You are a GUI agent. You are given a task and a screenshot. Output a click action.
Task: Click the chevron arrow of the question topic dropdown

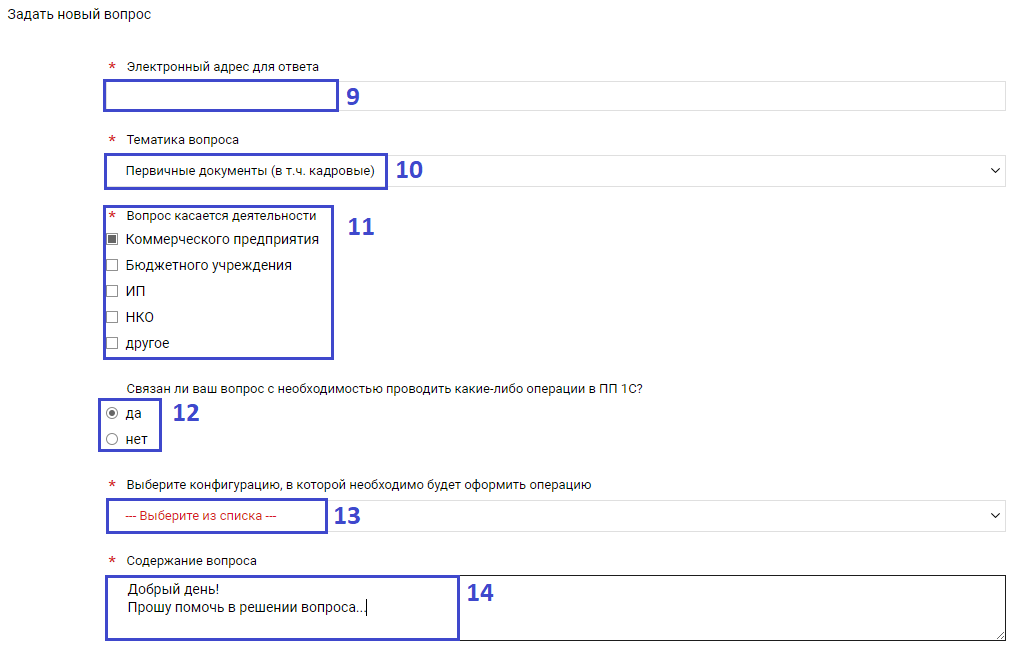point(995,170)
